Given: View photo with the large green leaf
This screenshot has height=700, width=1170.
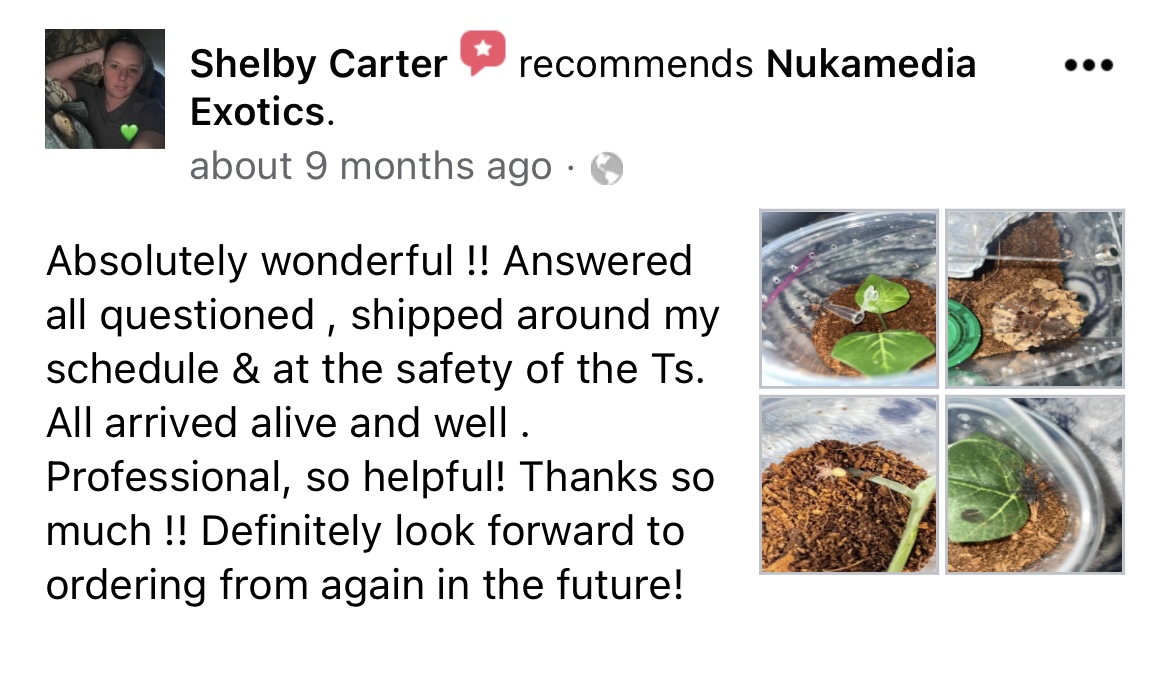Looking at the screenshot, I should 1035,484.
